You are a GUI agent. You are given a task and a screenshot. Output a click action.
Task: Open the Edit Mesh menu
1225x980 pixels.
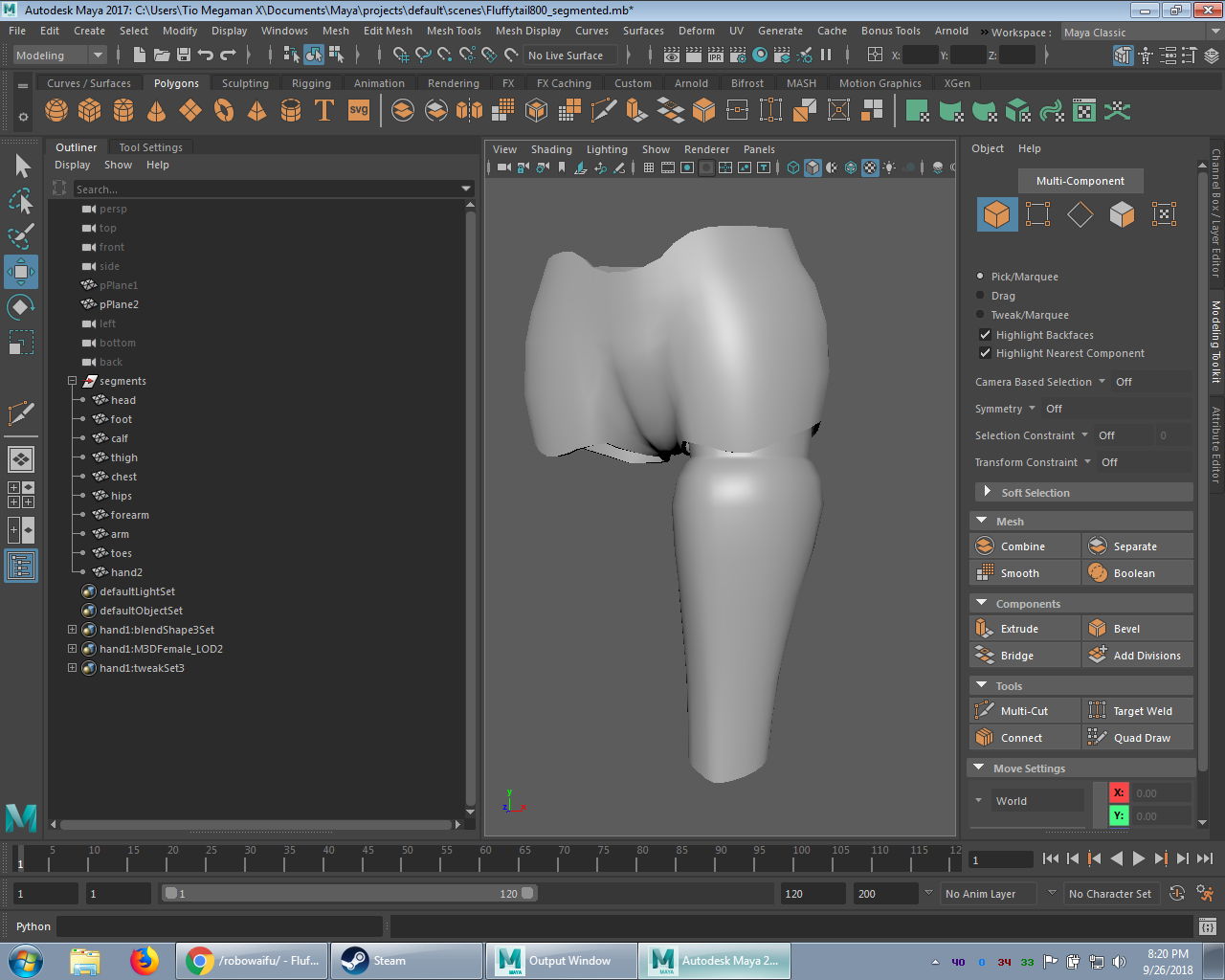coord(388,31)
